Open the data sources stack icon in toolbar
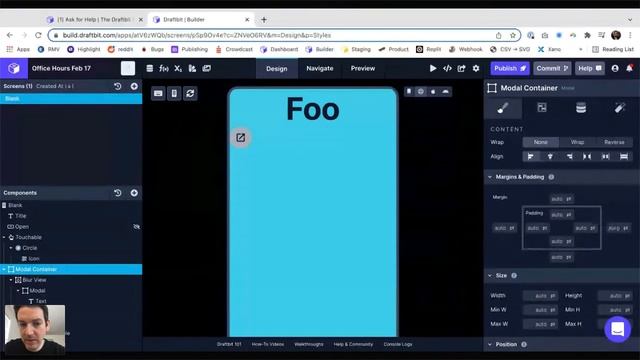The height and width of the screenshot is (360, 640). (150, 69)
